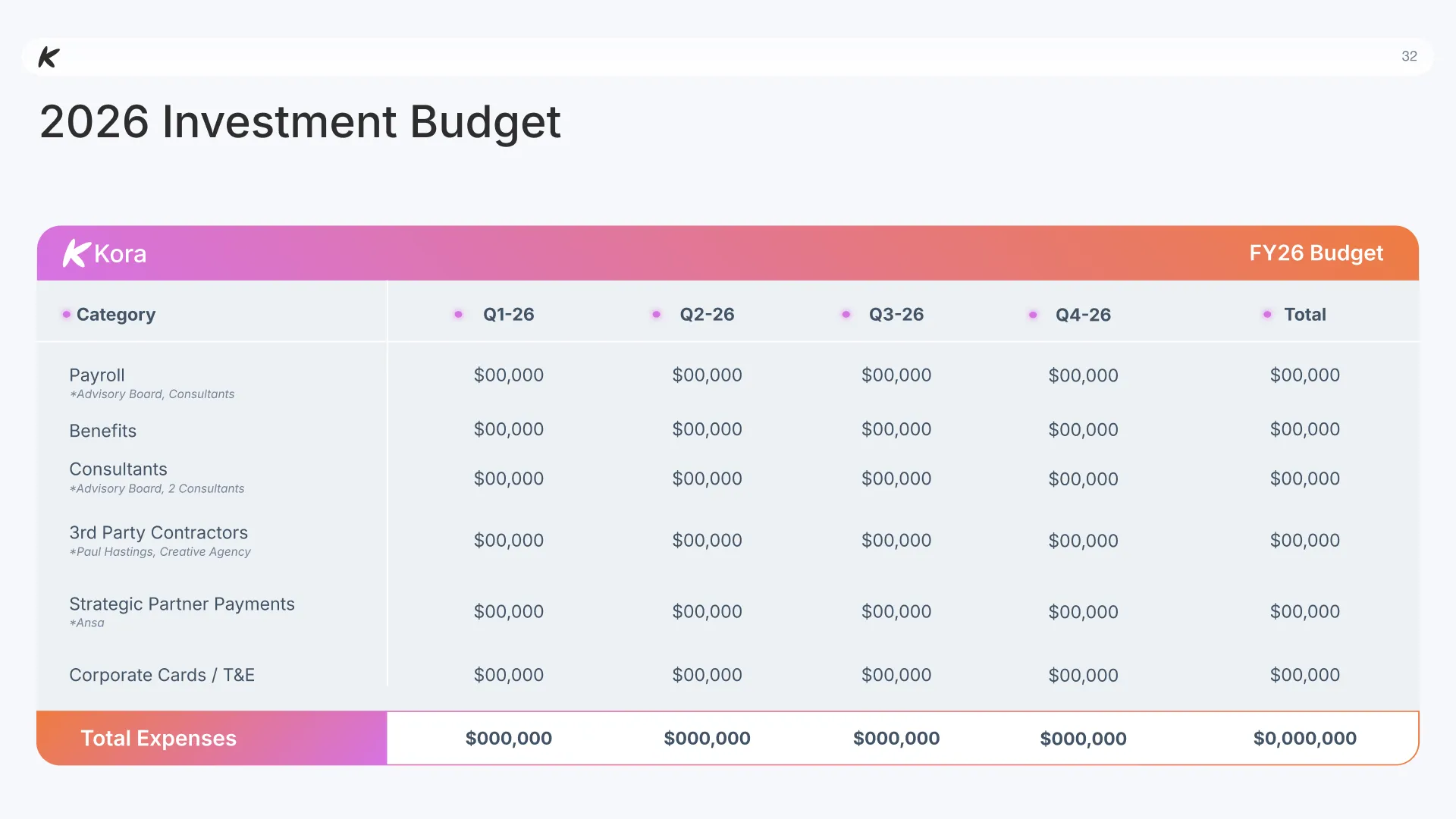Click the bullet dot next to Q4-26
The width and height of the screenshot is (1456, 819).
point(1032,315)
